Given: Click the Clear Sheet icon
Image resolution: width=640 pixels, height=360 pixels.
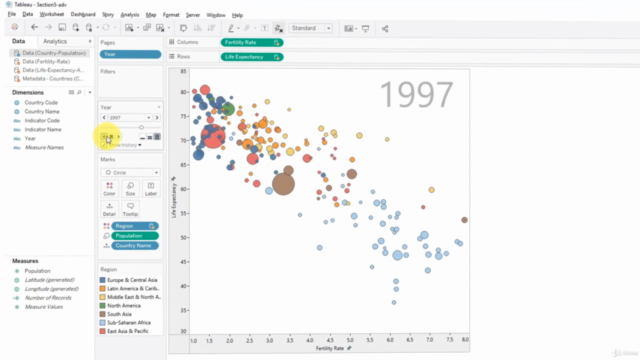Looking at the screenshot, I should point(160,28).
